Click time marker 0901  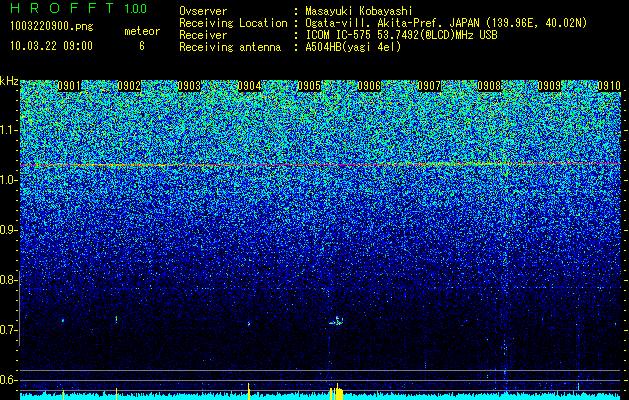pos(69,86)
